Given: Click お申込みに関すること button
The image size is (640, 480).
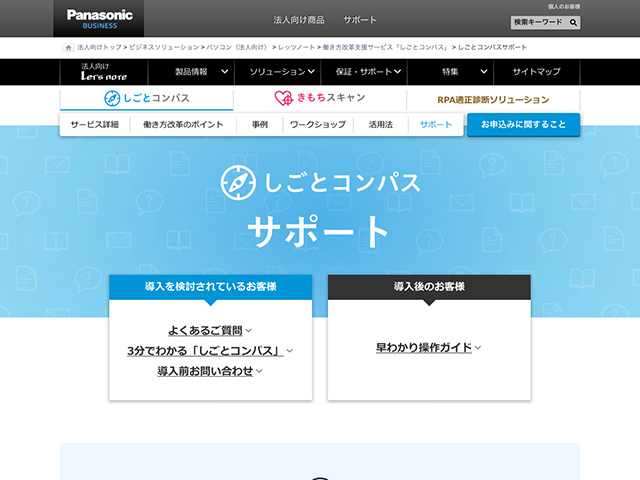Looking at the screenshot, I should click(x=523, y=124).
